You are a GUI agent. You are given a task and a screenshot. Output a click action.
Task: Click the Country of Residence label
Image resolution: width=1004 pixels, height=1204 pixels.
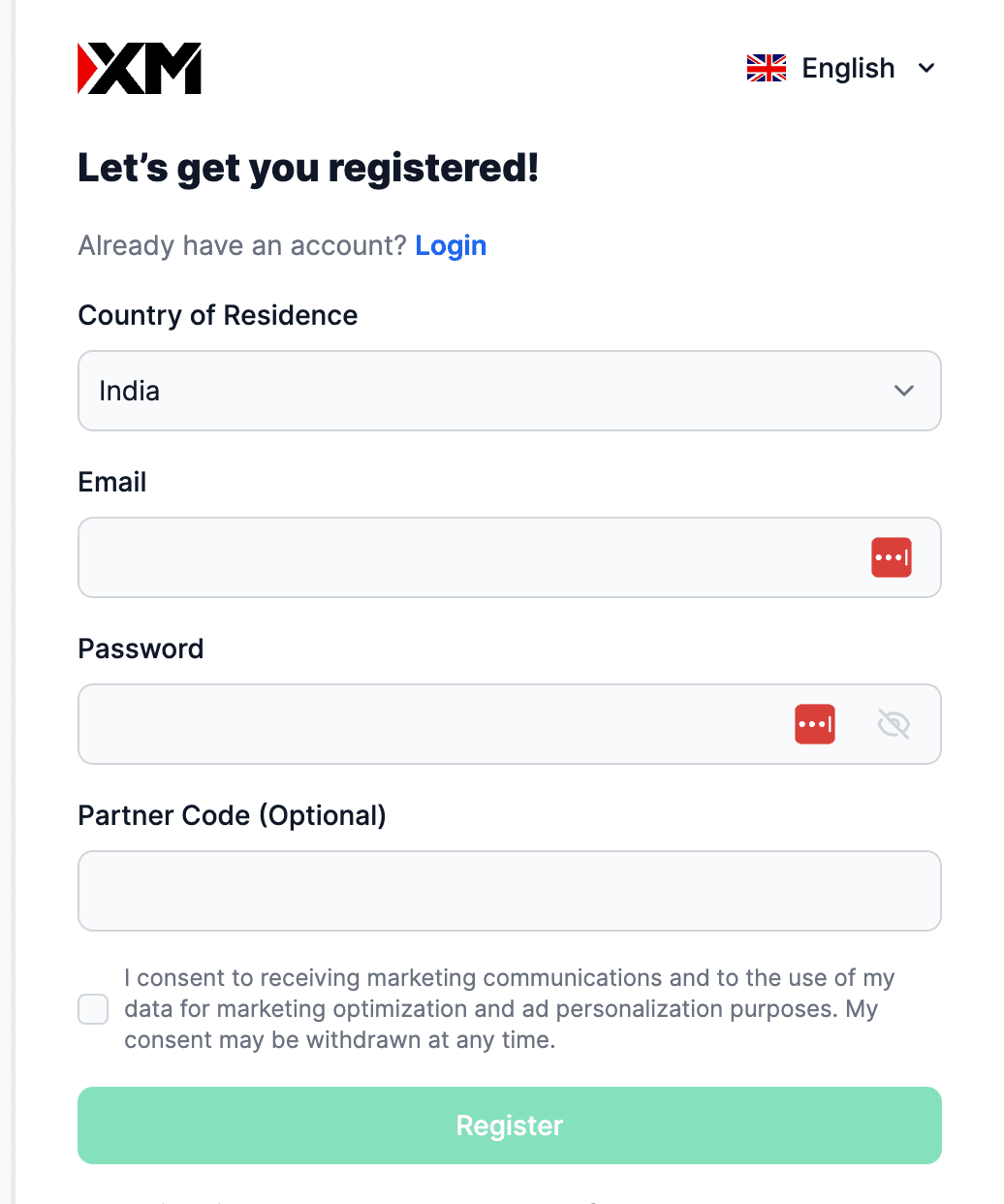point(218,315)
